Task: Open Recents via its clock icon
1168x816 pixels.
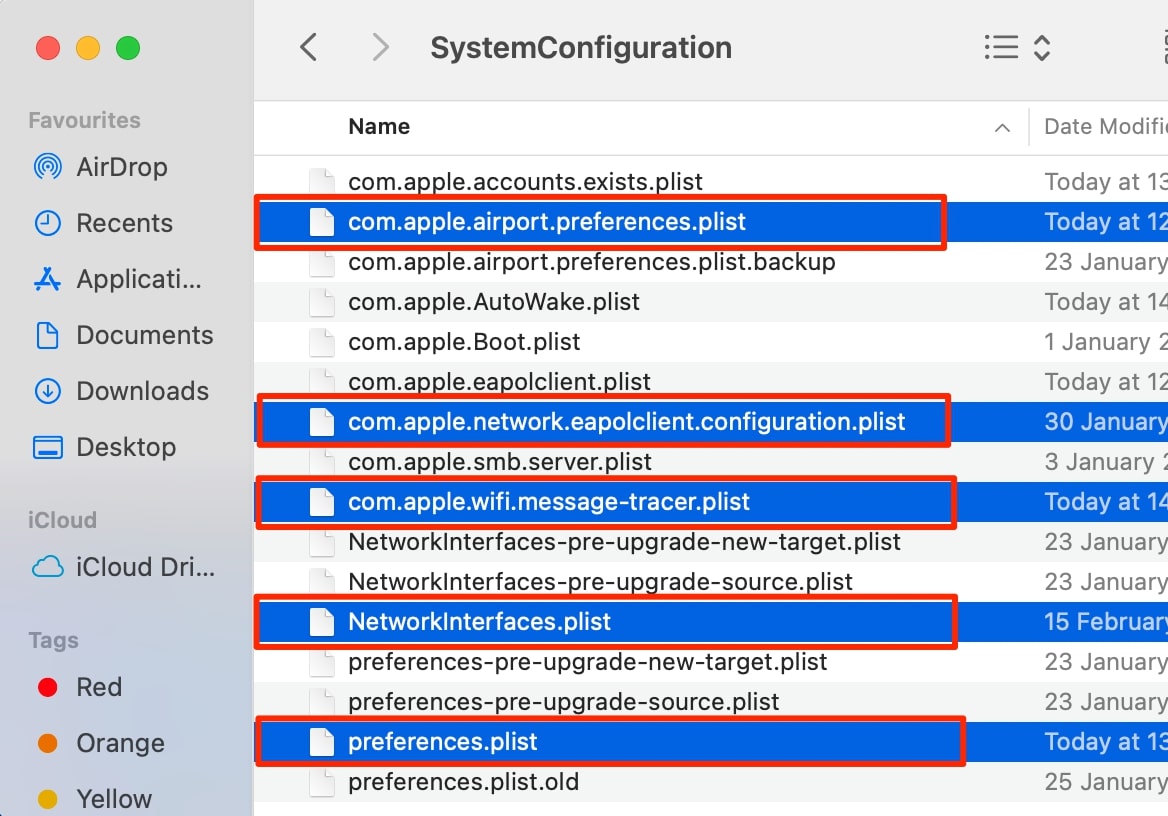Action: [48, 223]
